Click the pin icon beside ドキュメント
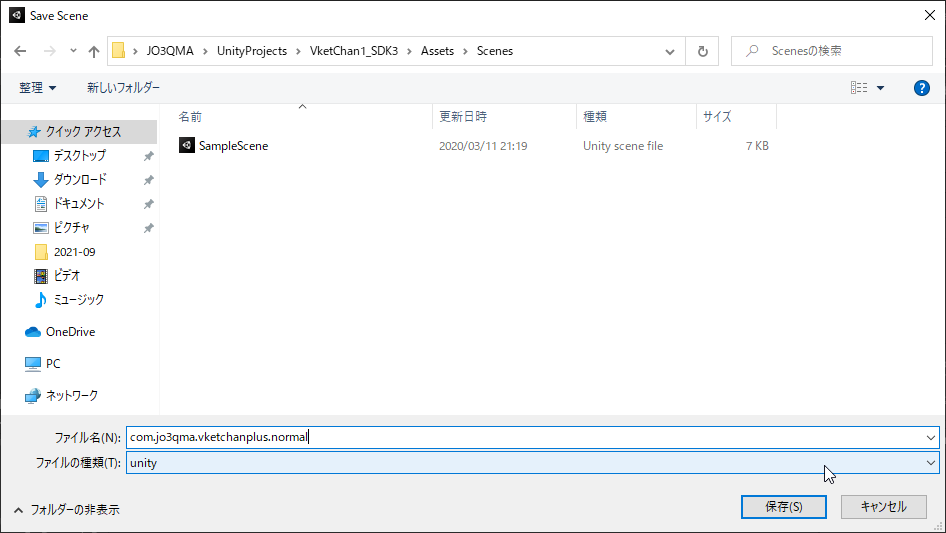 148,205
